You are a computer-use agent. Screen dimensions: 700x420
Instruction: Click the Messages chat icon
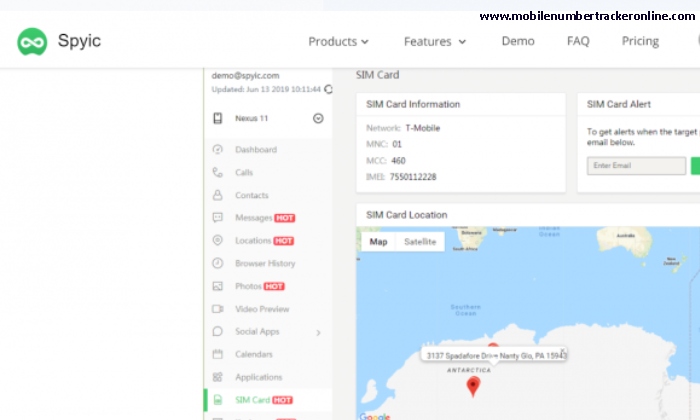tap(217, 218)
